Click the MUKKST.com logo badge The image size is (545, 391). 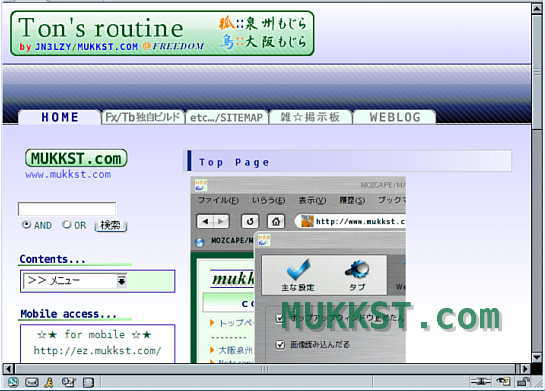[x=76, y=158]
